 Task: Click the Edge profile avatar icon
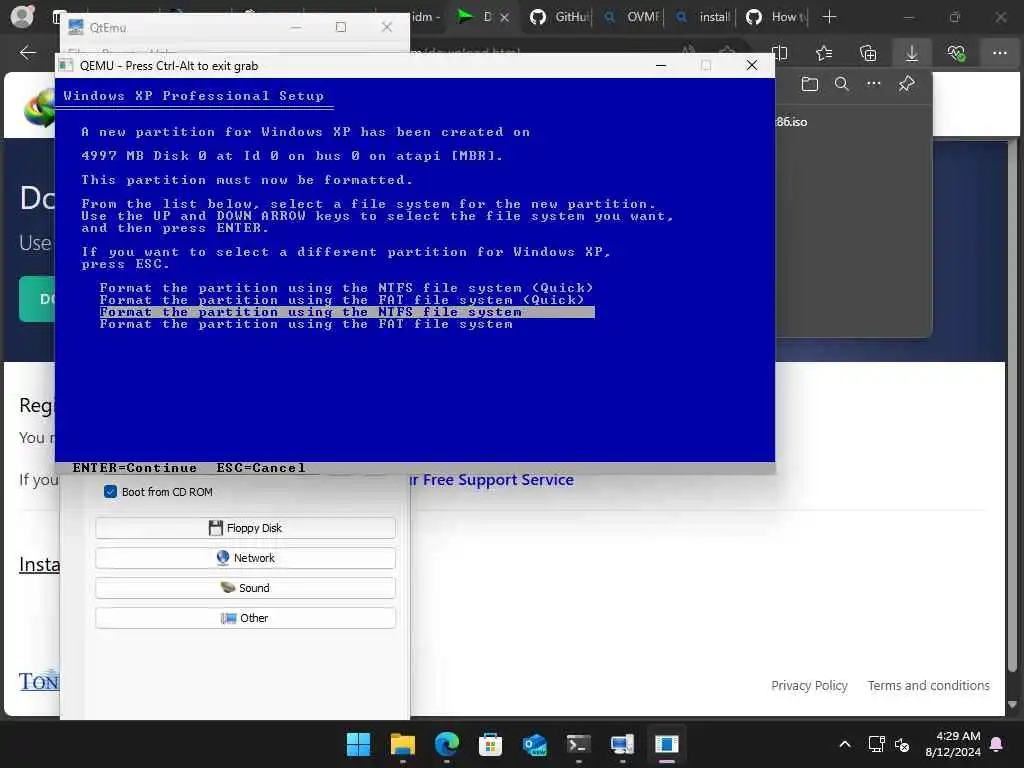pyautogui.click(x=22, y=16)
